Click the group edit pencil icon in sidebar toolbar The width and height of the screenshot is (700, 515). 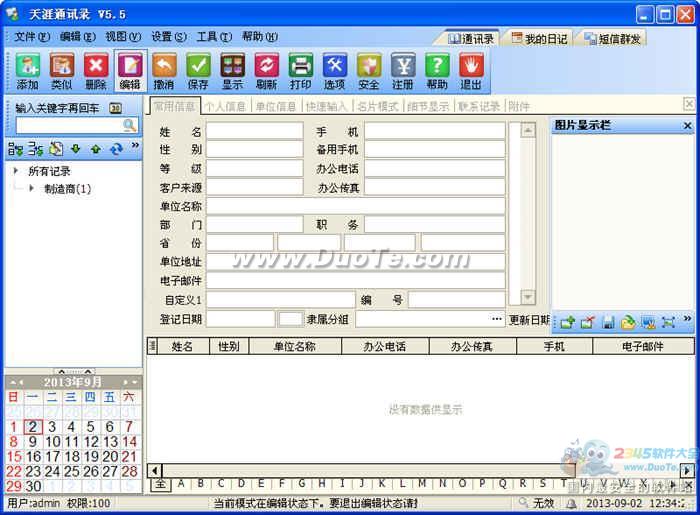coord(56,149)
